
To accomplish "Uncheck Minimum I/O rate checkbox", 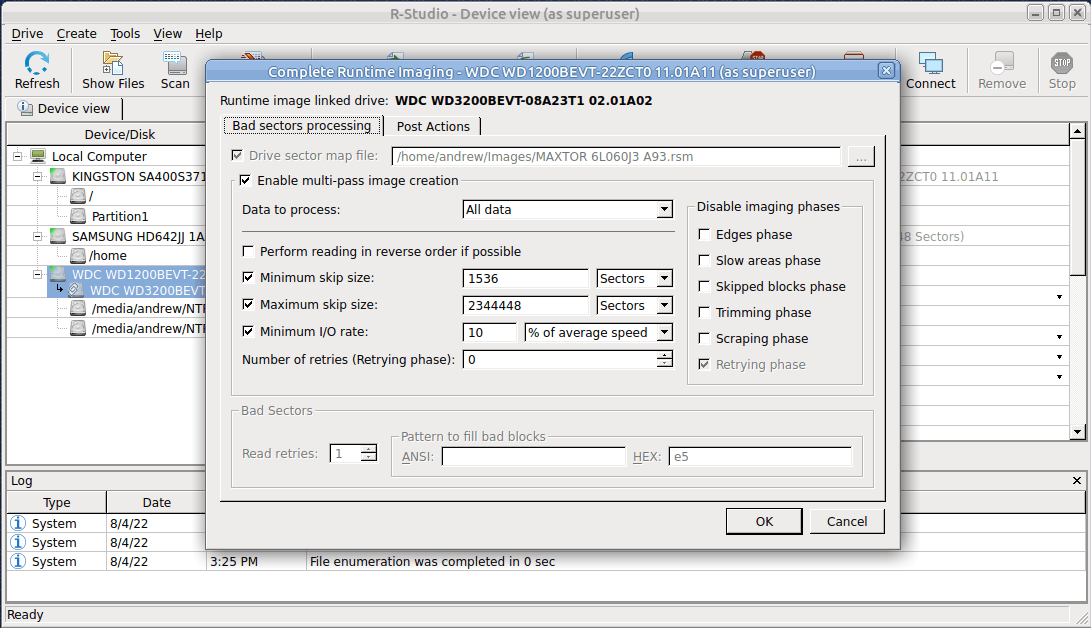I will coord(248,331).
